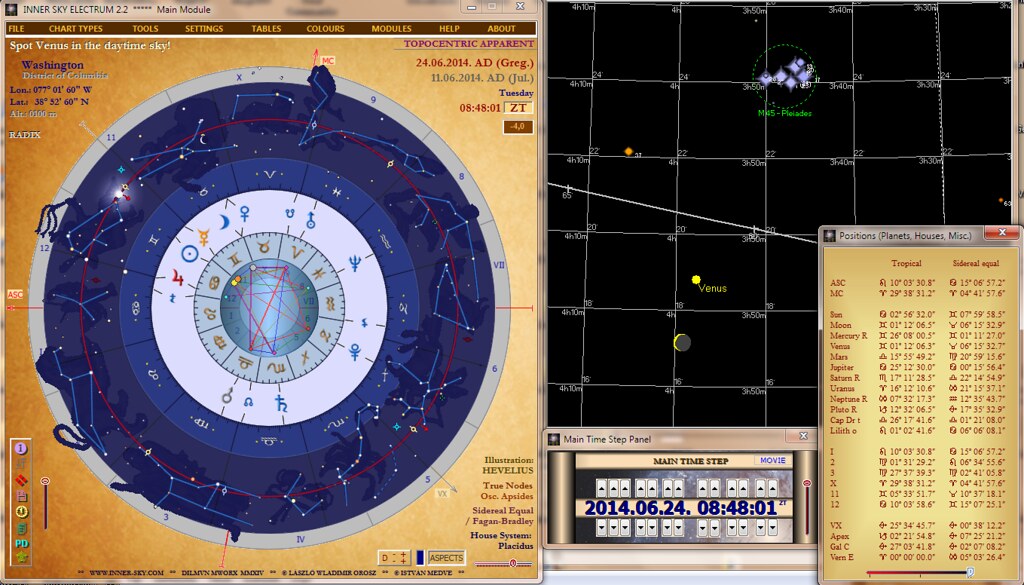Click the red MC marker on the chart
This screenshot has width=1024, height=585.
tap(328, 61)
